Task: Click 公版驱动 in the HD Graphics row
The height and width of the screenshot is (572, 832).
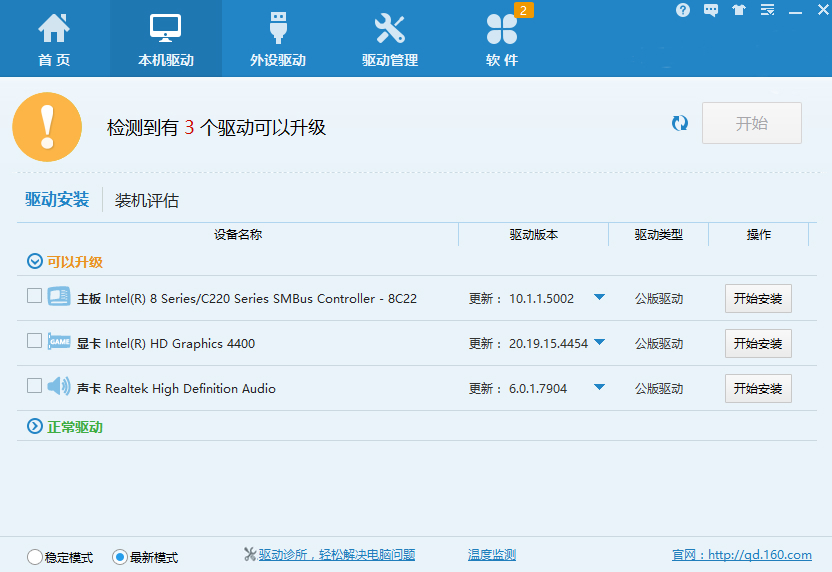Action: tap(658, 344)
